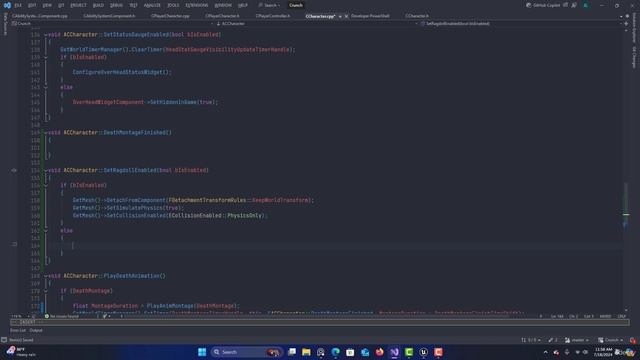
Task: Open the Debug menu
Action: 116,5
